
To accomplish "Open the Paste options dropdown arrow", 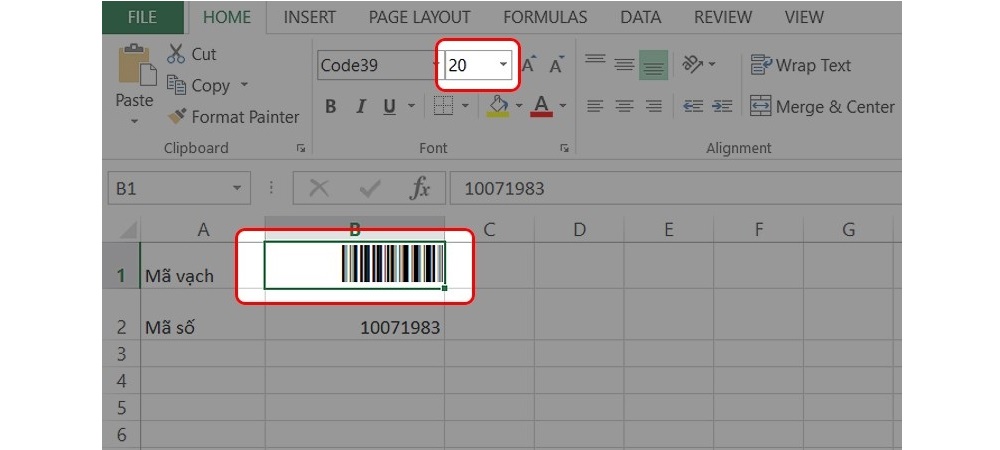I will pyautogui.click(x=134, y=122).
